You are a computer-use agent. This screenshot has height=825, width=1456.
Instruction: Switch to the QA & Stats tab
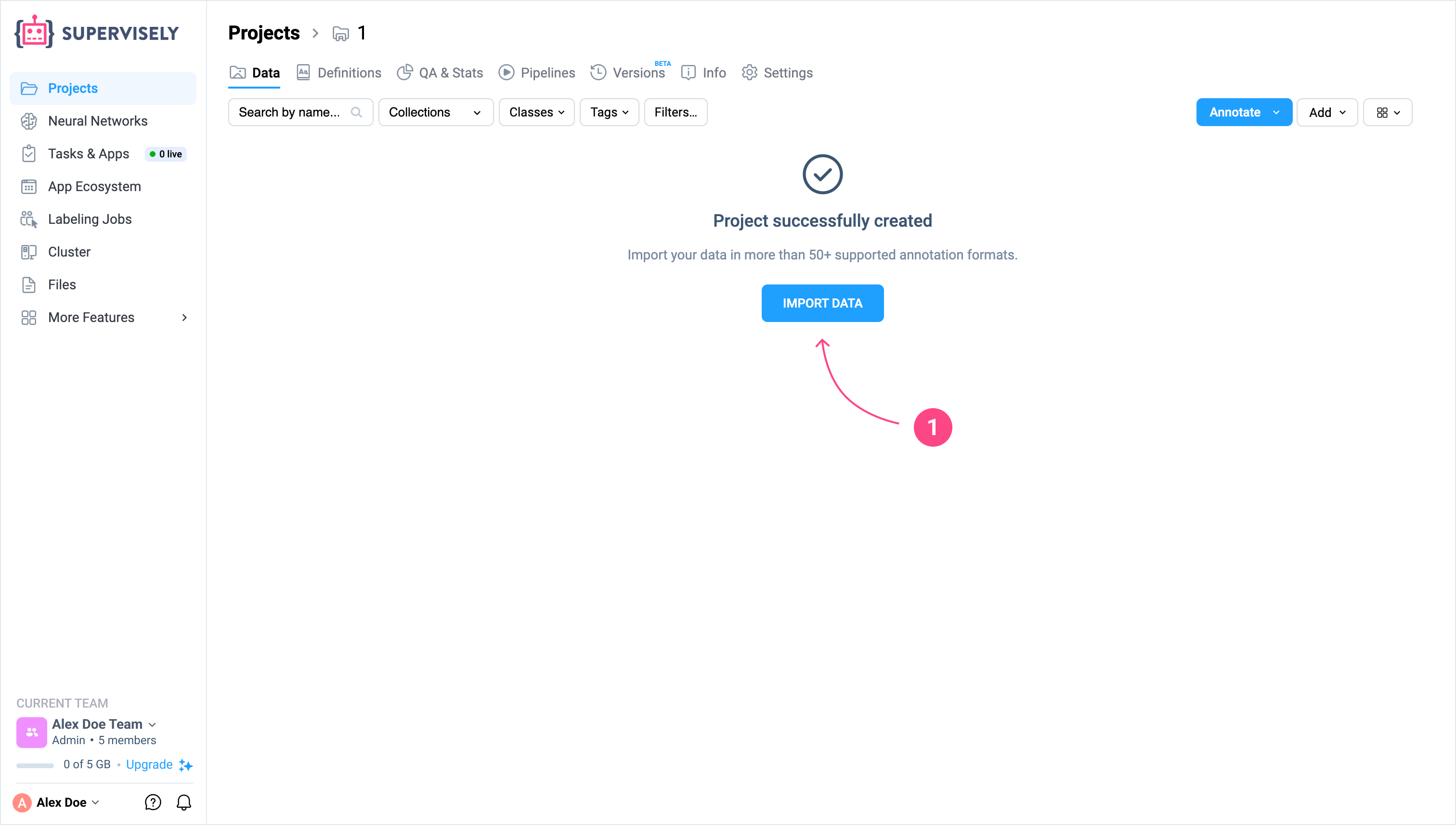click(441, 73)
